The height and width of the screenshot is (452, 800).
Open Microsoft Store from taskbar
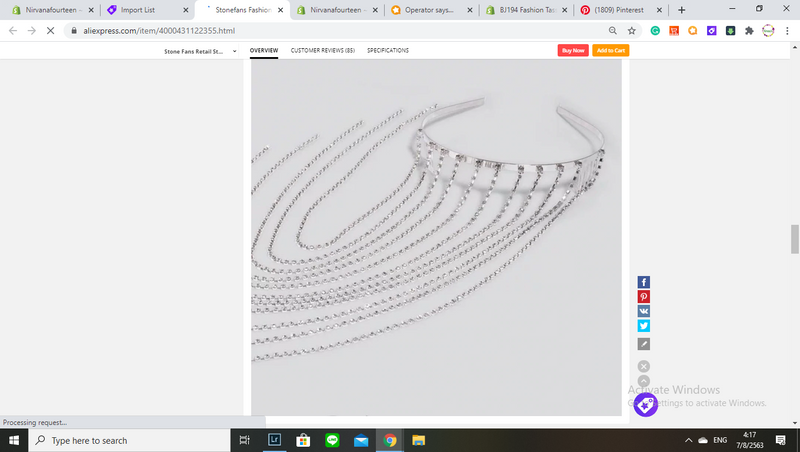tap(303, 440)
